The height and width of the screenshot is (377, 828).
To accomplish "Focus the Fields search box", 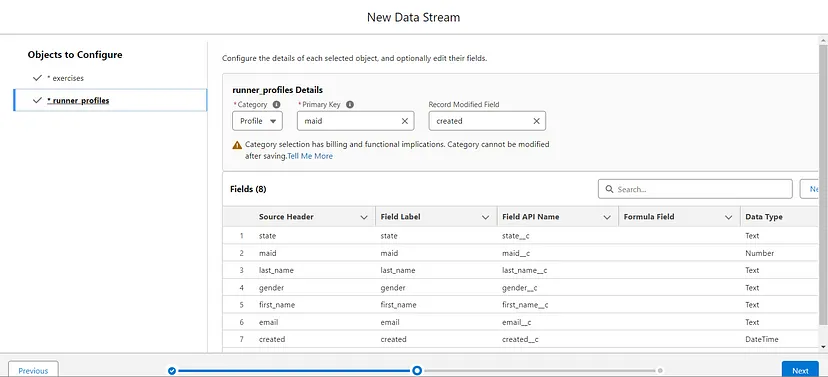I will point(695,189).
